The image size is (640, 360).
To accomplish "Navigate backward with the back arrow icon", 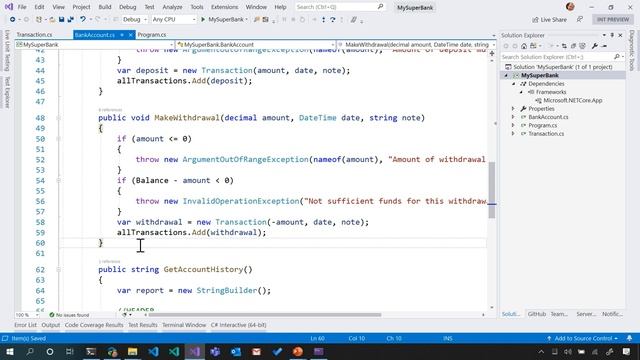I will click(13, 19).
